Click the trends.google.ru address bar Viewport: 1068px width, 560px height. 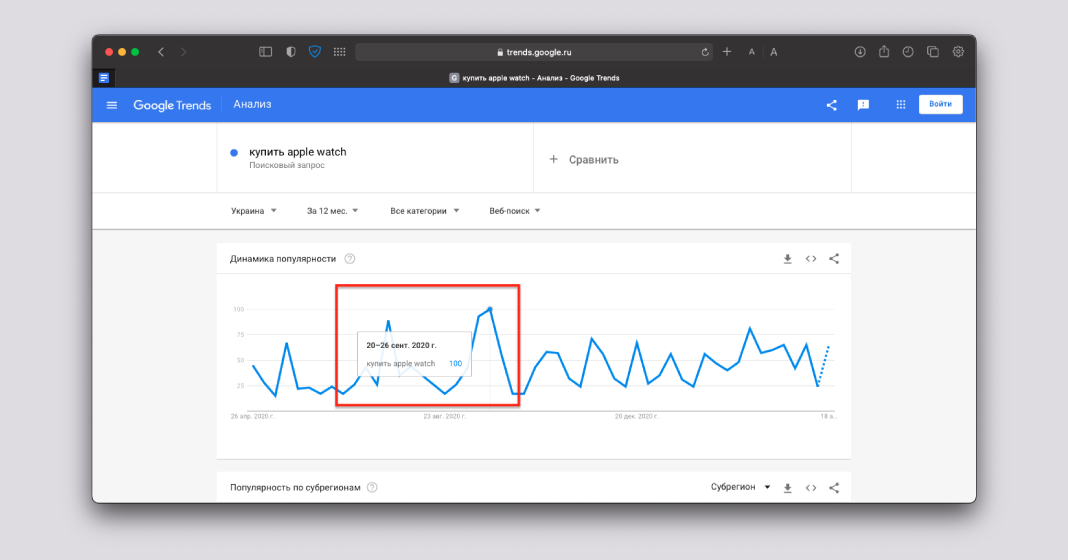pos(534,52)
